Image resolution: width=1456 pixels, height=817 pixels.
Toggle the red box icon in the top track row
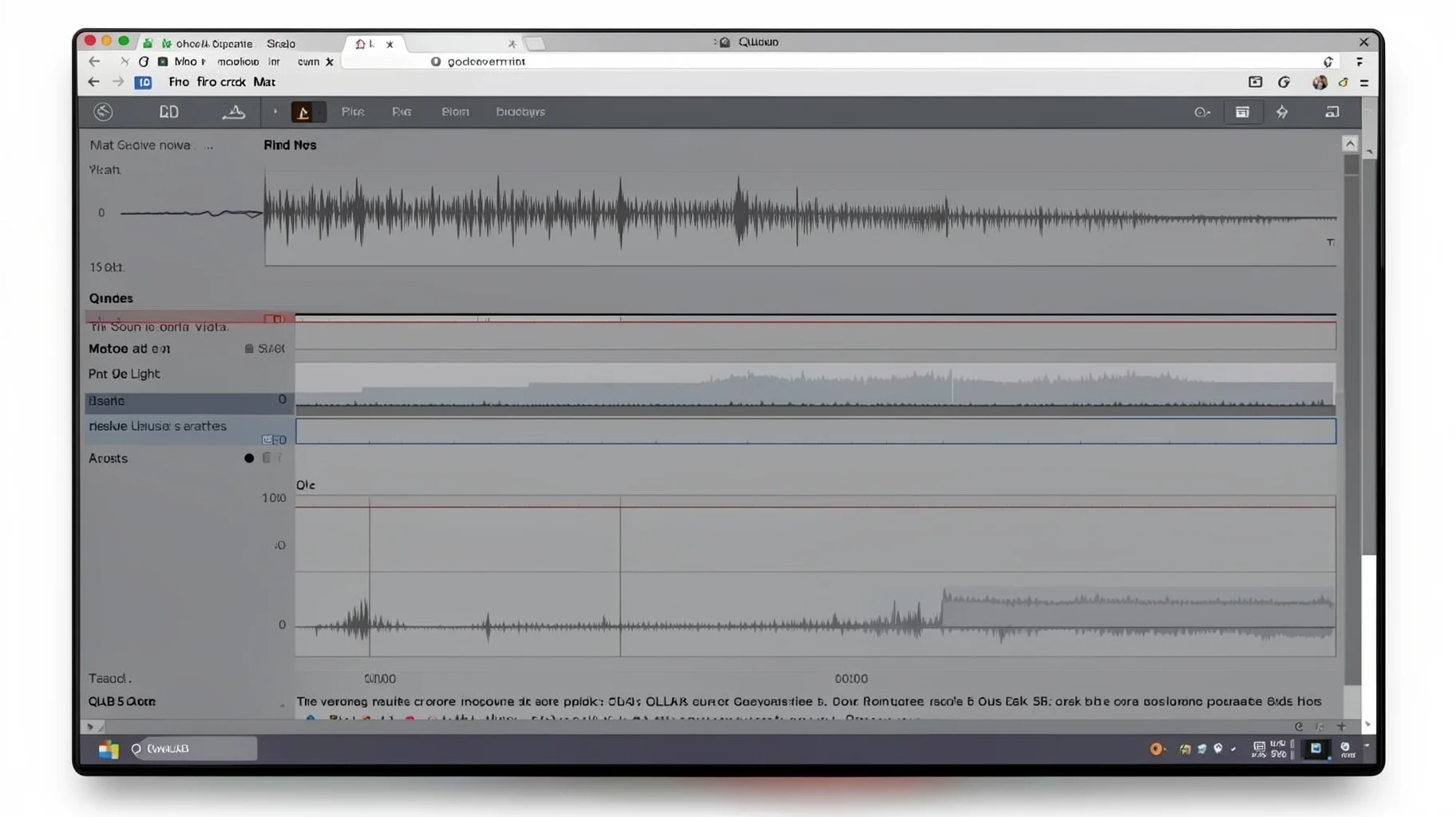point(273,319)
